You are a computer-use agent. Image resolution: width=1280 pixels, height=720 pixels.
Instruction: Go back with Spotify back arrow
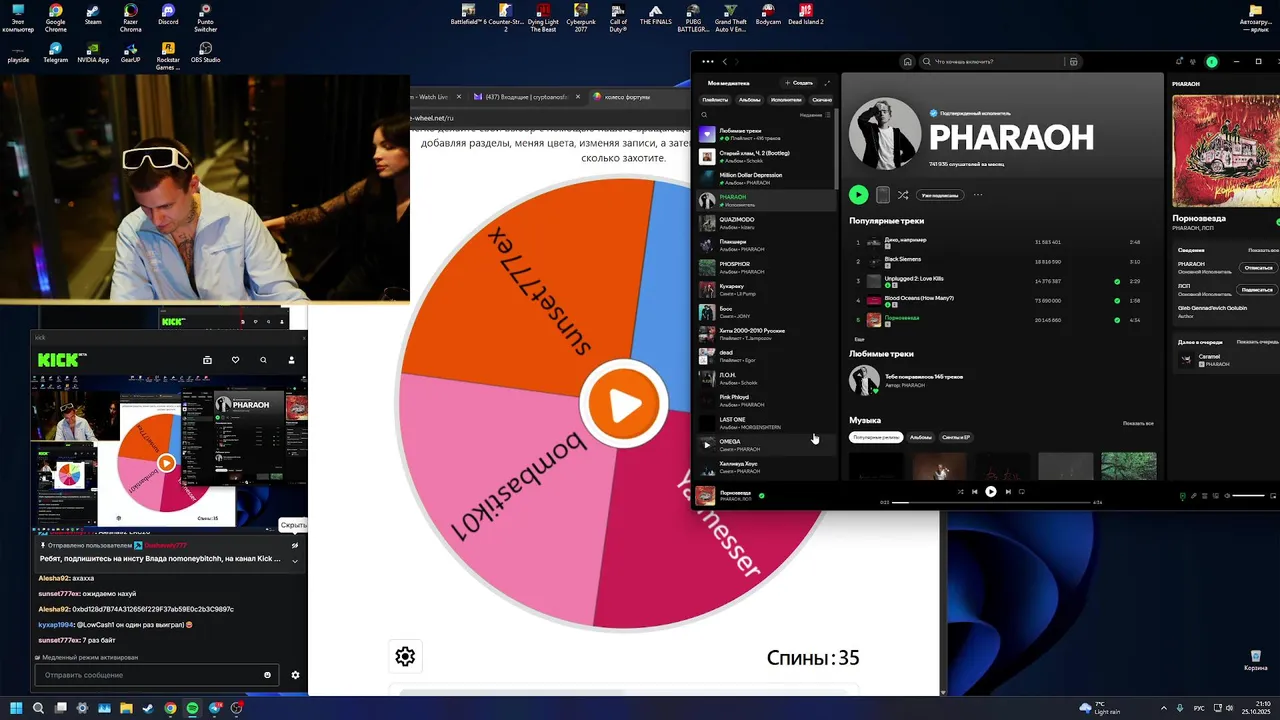(725, 62)
